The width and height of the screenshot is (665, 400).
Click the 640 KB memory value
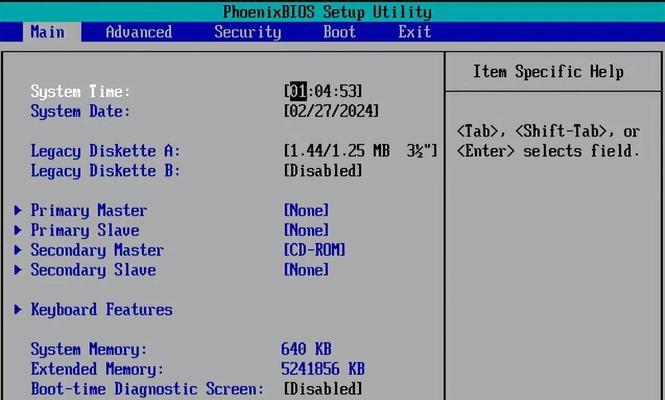[x=306, y=349]
